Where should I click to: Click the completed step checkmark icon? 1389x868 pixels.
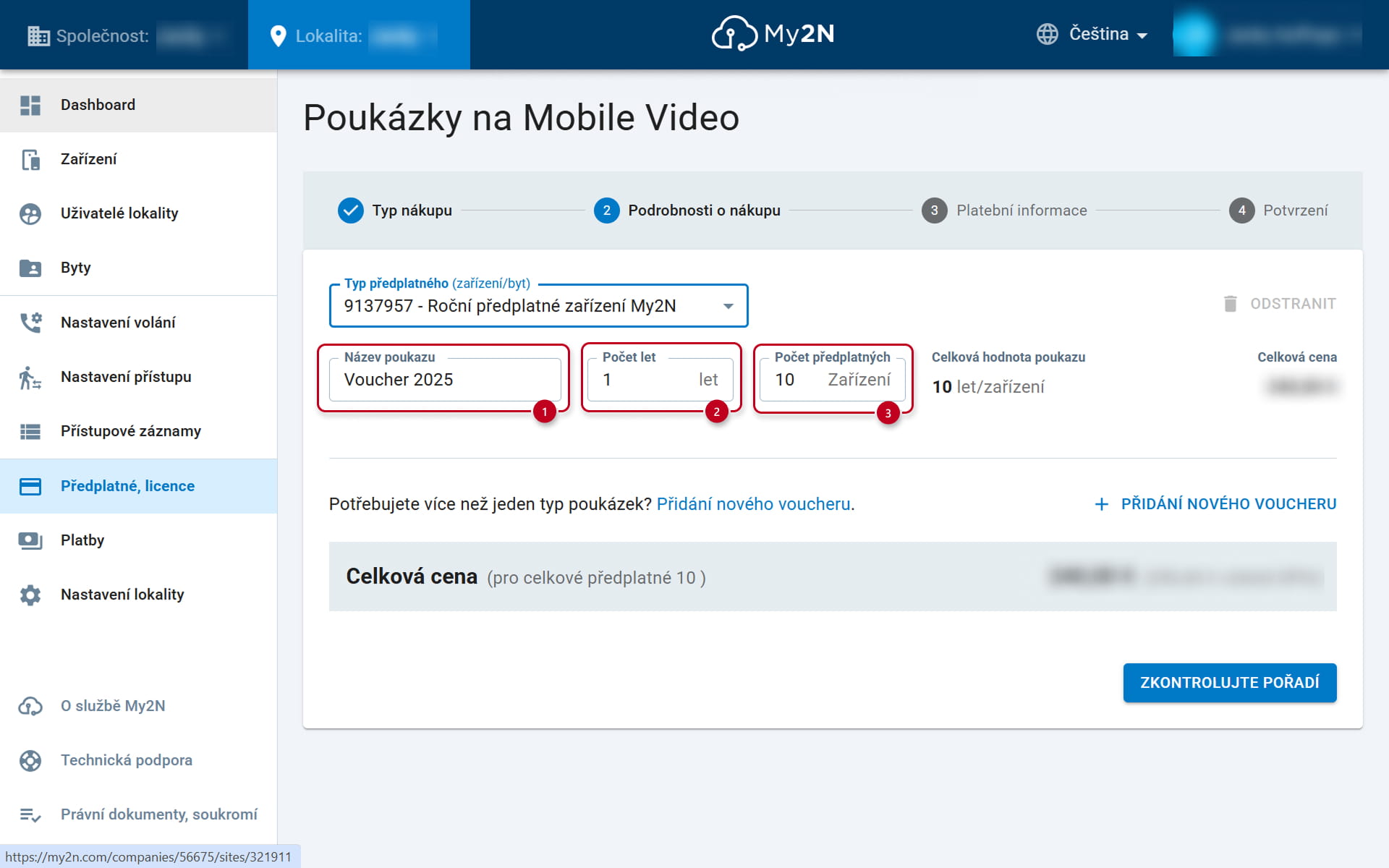click(351, 210)
